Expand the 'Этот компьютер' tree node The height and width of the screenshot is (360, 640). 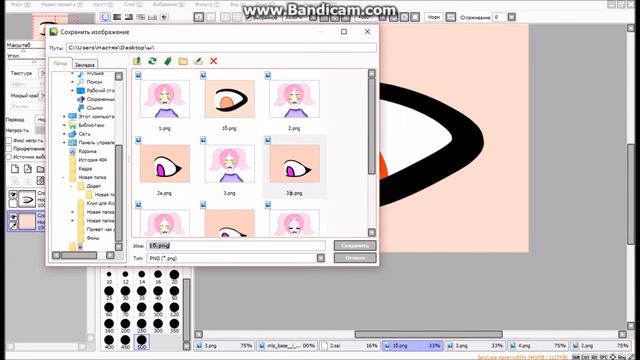point(64,117)
